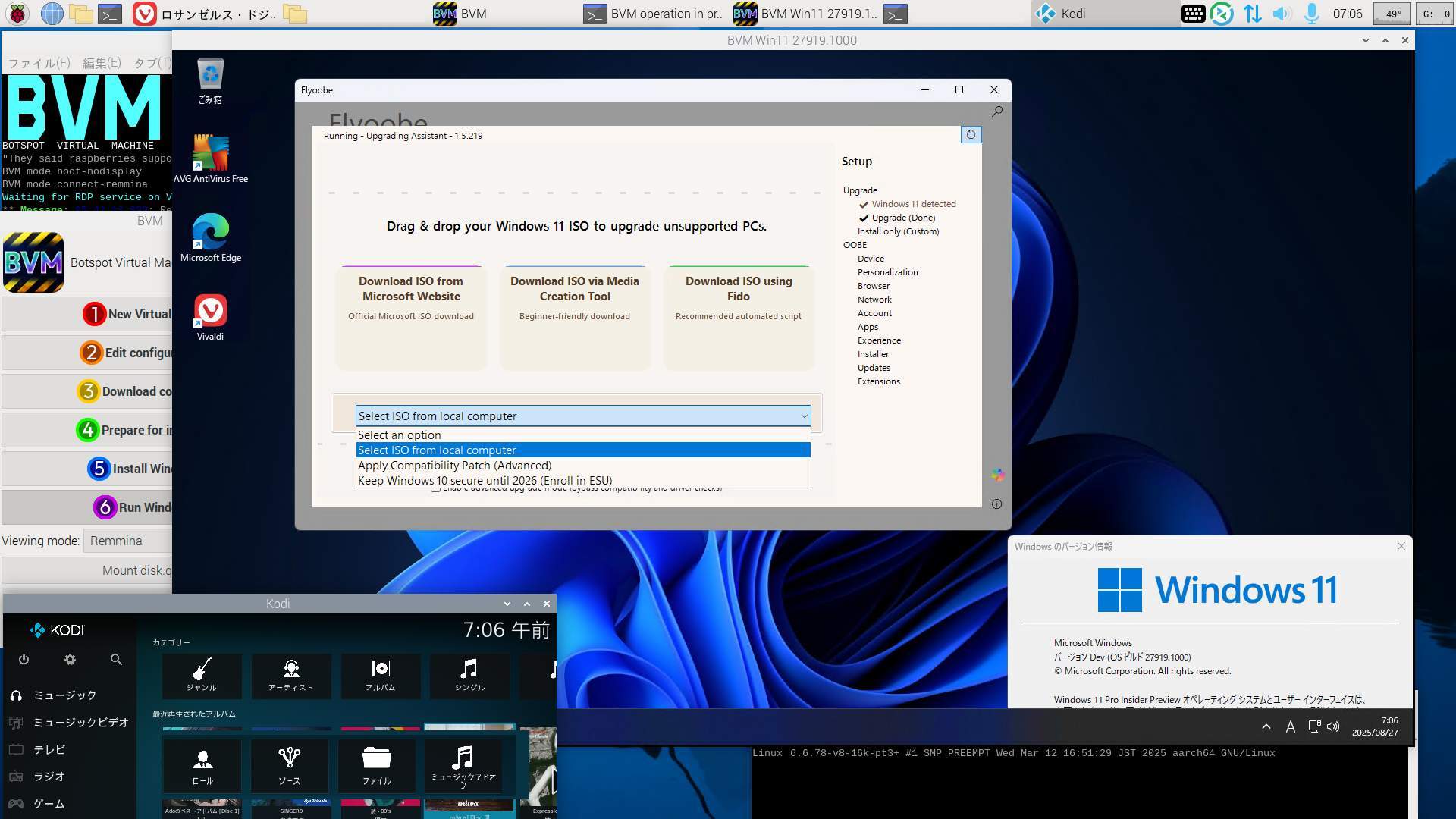Select ミュージックビデオ in Kodi sidebar
This screenshot has width=1456, height=819.
pos(80,723)
